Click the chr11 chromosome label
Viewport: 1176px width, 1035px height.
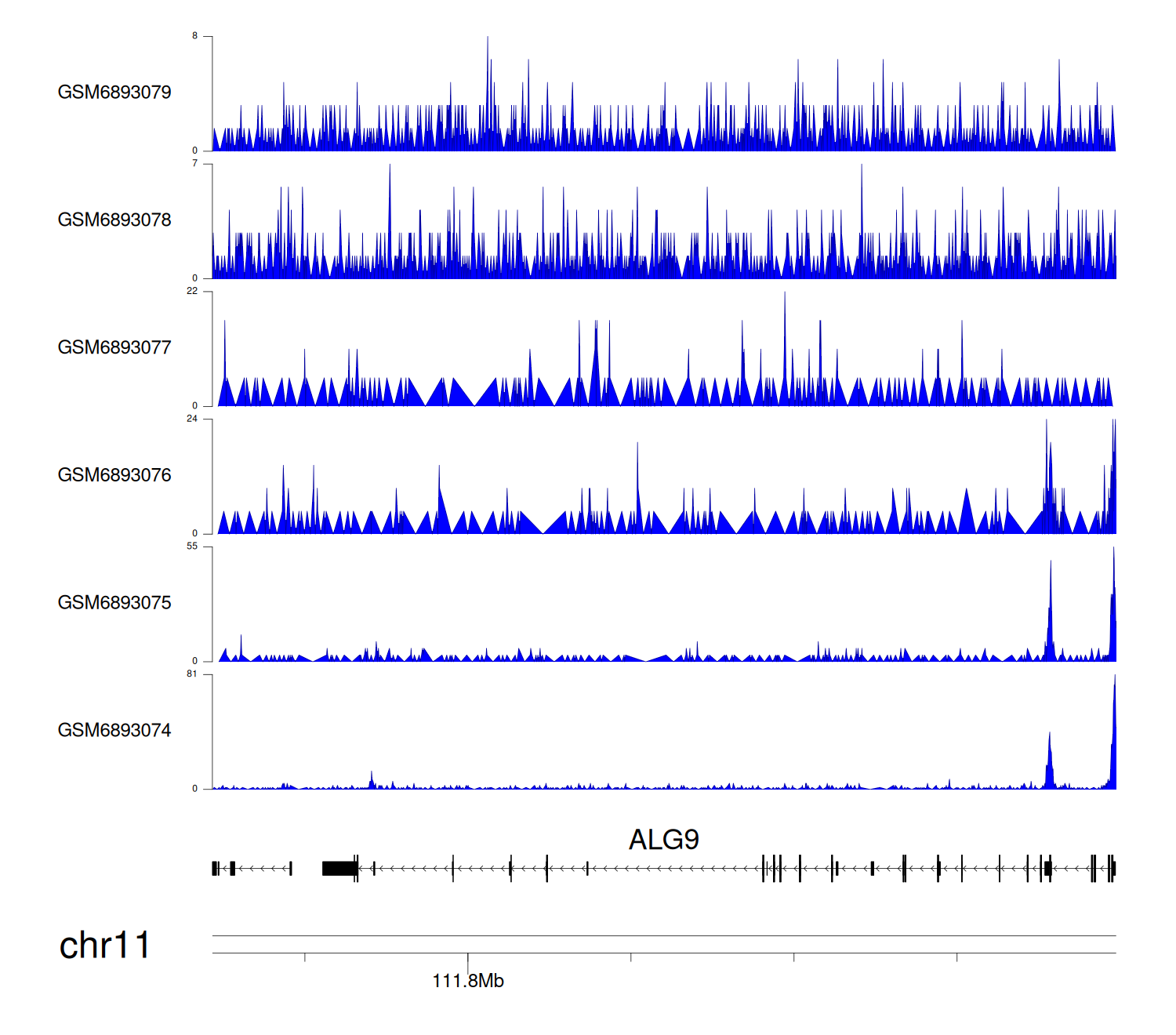coord(104,946)
